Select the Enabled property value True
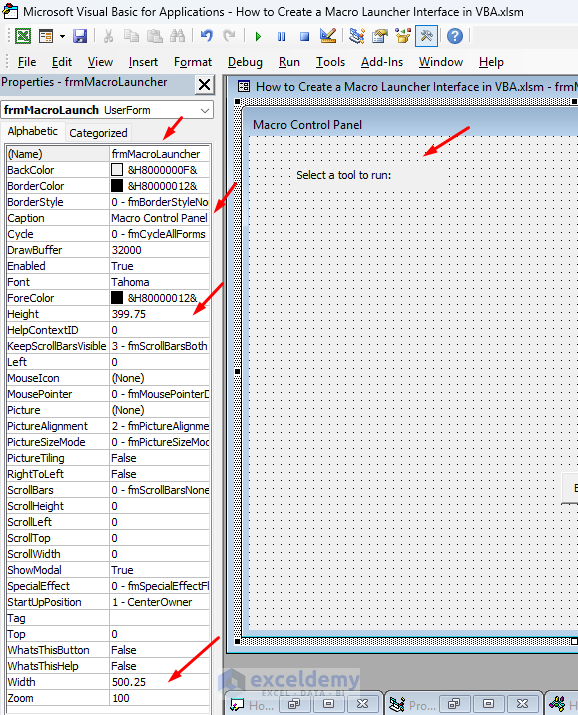The height and width of the screenshot is (715, 578). (x=160, y=266)
